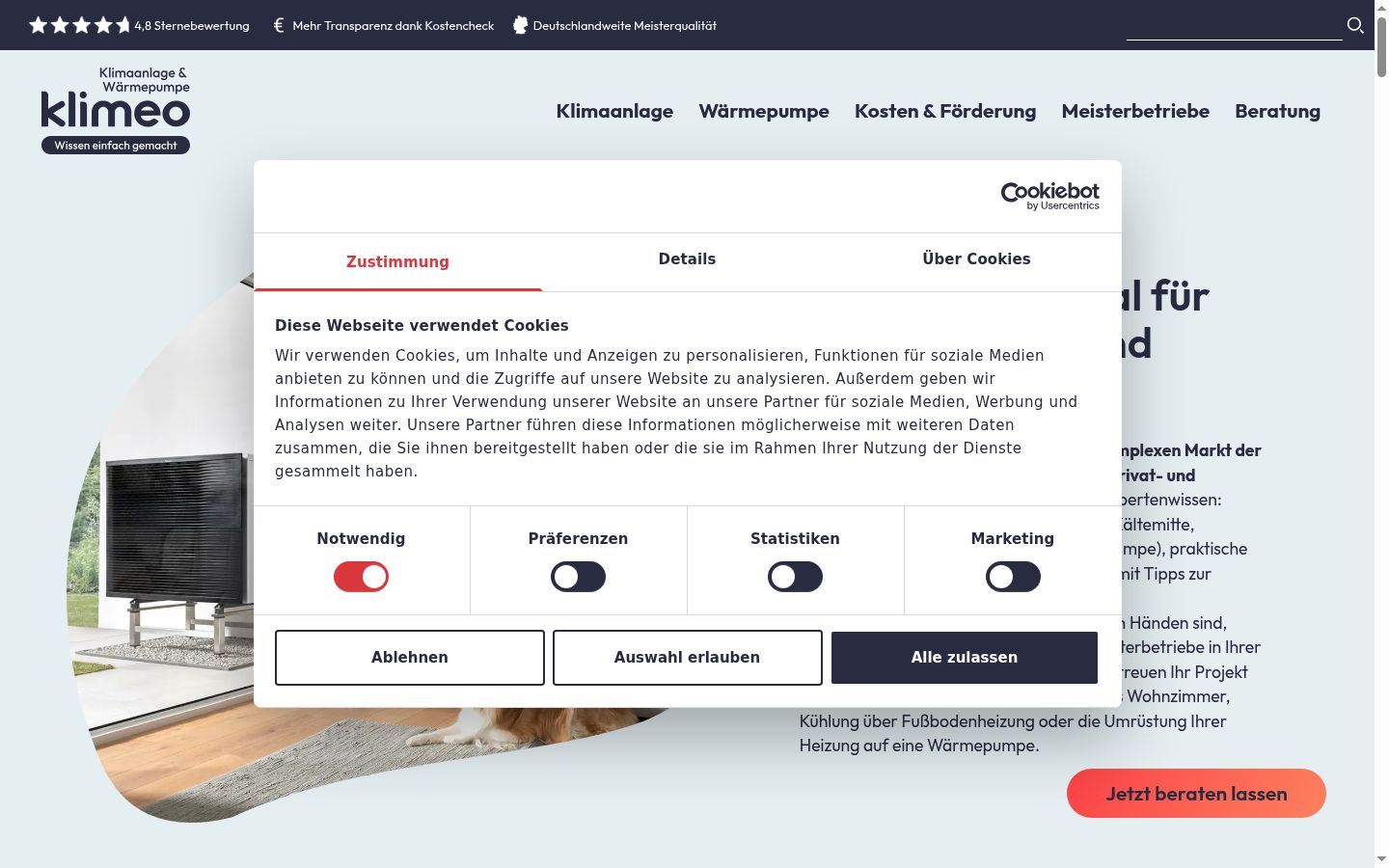
Task: Click the euro Kostencheck icon
Action: [279, 25]
